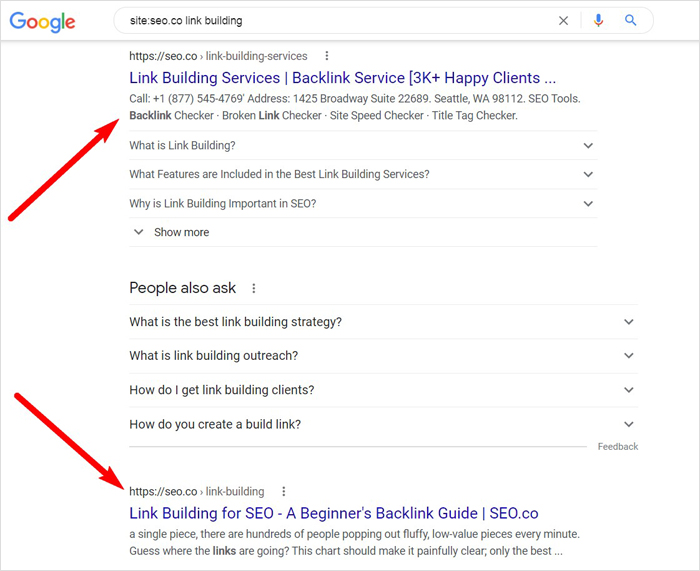700x571 pixels.
Task: Clear the search box text
Action: coord(563,20)
